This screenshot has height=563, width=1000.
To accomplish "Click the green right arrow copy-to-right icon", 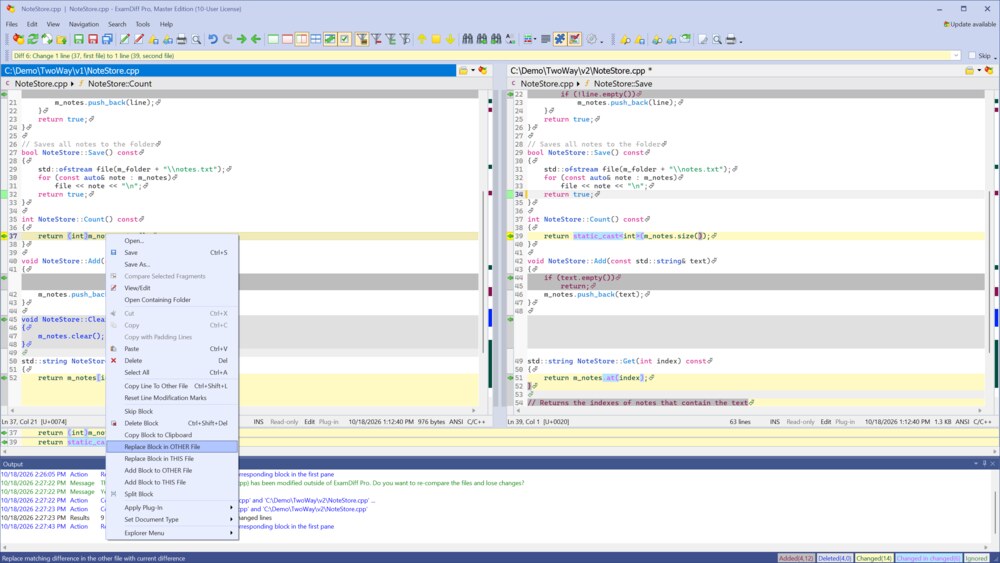I will point(242,40).
